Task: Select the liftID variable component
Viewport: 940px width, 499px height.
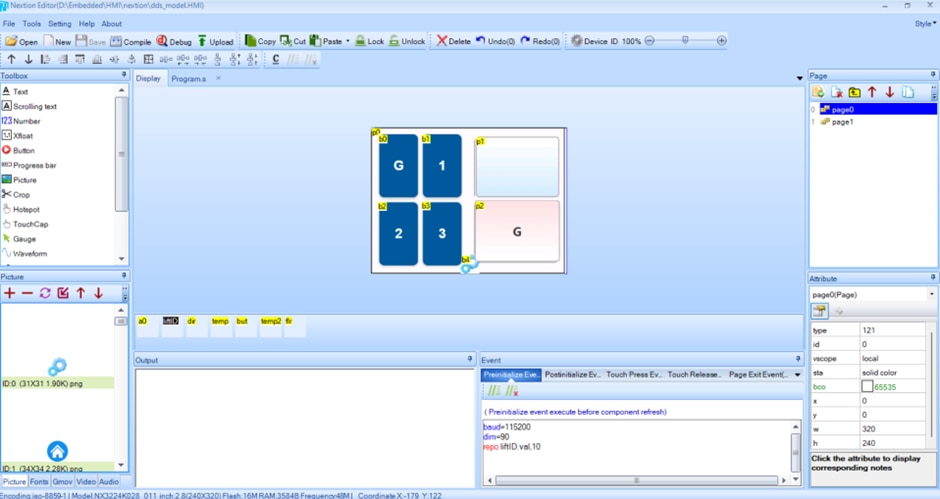Action: 171,321
